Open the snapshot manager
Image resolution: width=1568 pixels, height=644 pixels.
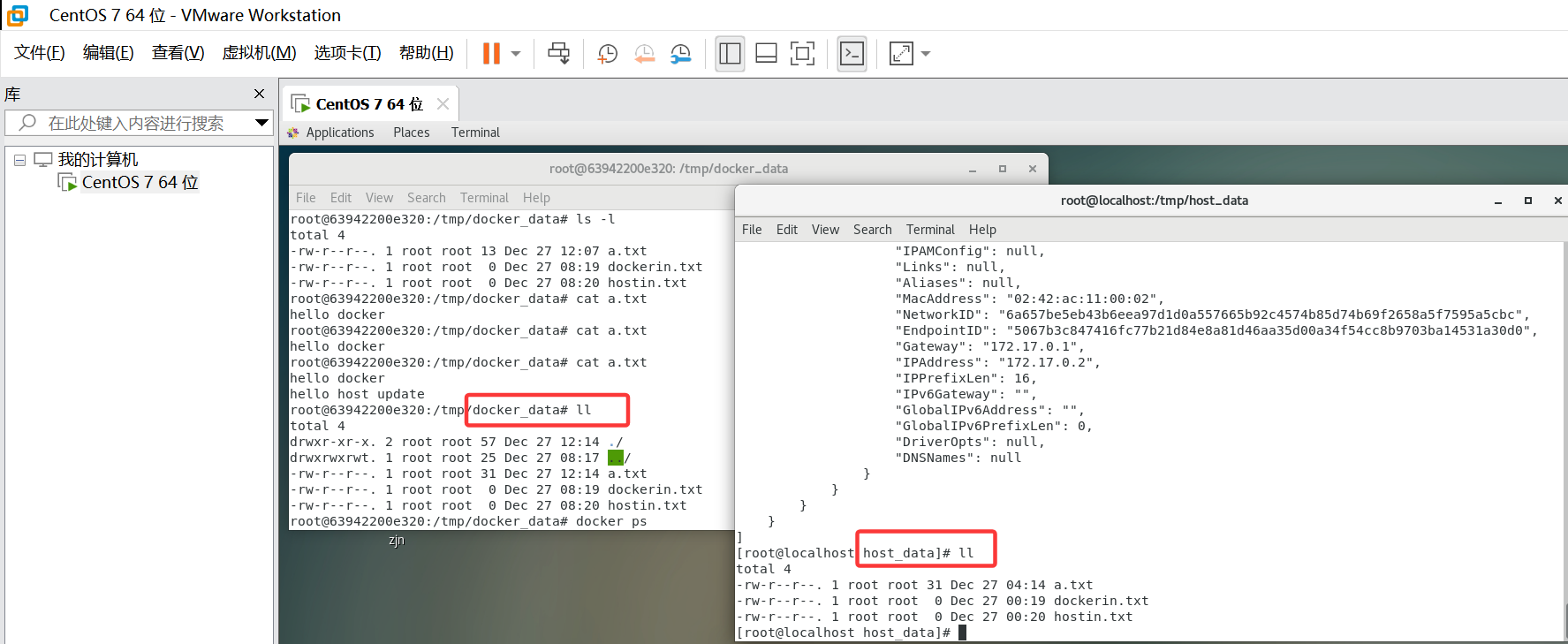680,54
